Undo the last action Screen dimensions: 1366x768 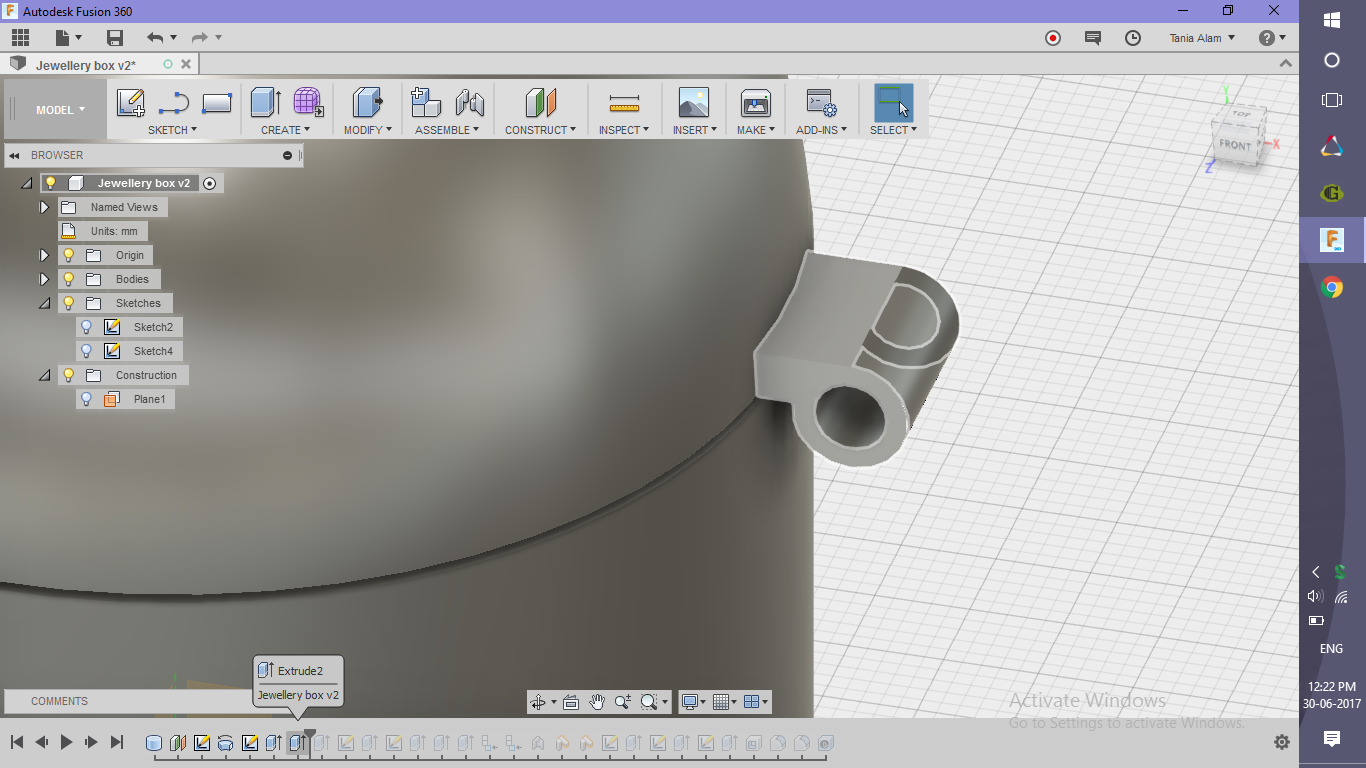pos(154,38)
